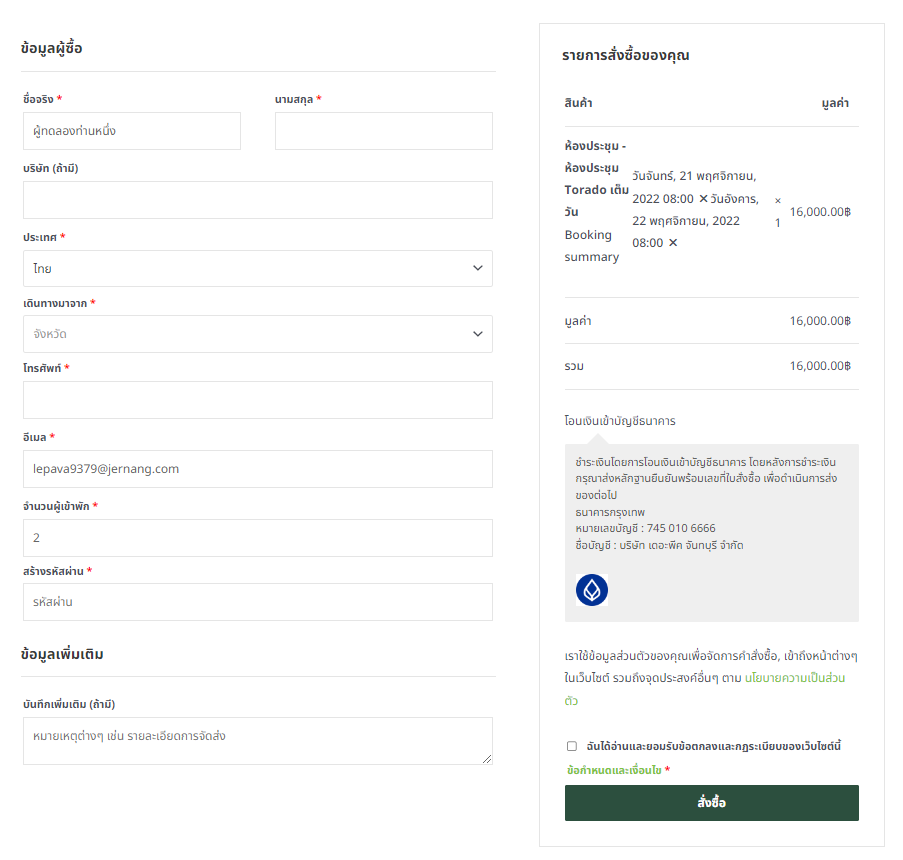Click the ชื่อจริง first name field
Viewport: 903px width, 860px height.
coord(131,131)
